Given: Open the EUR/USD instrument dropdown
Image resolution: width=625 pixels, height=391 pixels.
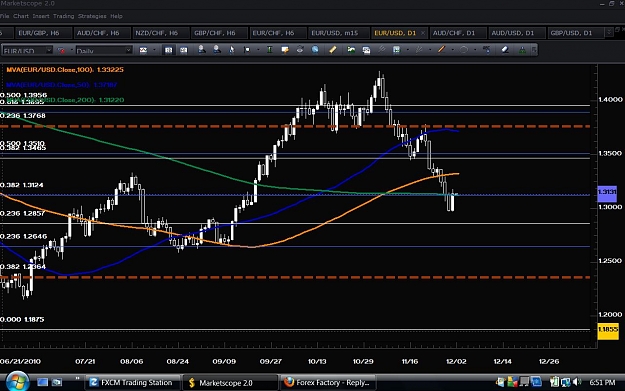Looking at the screenshot, I should click(49, 50).
